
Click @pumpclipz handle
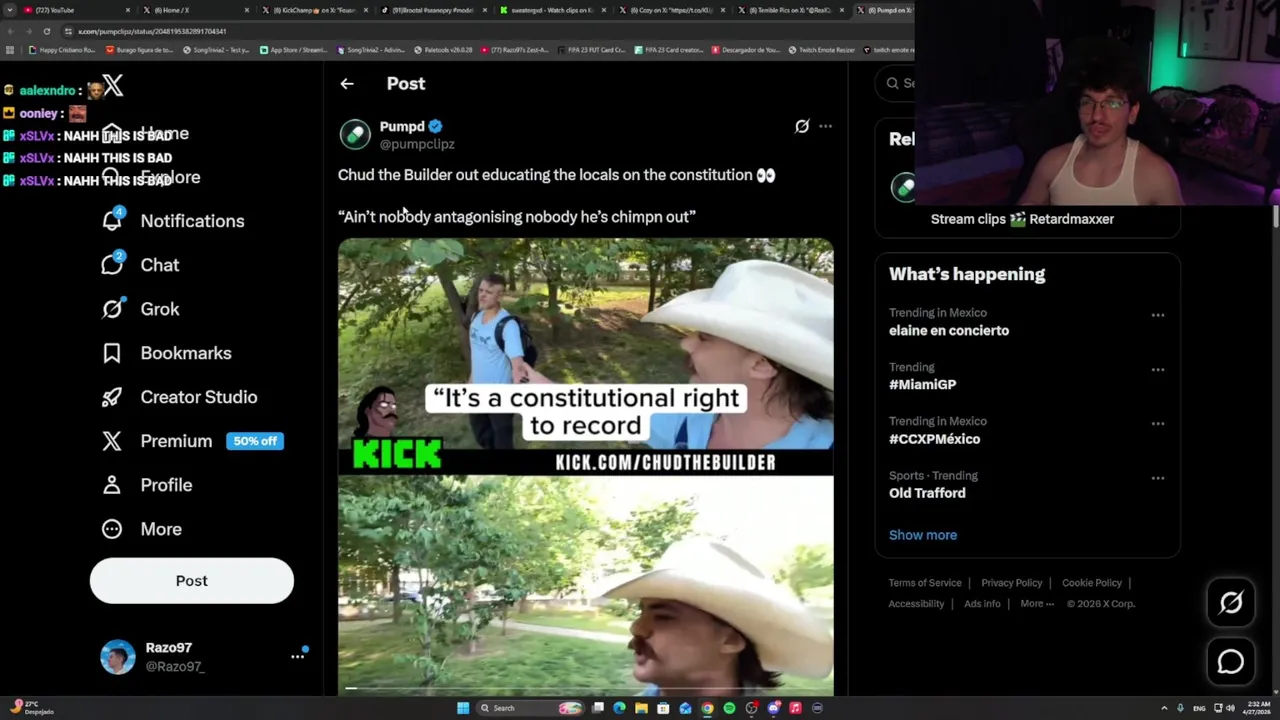pos(417,144)
